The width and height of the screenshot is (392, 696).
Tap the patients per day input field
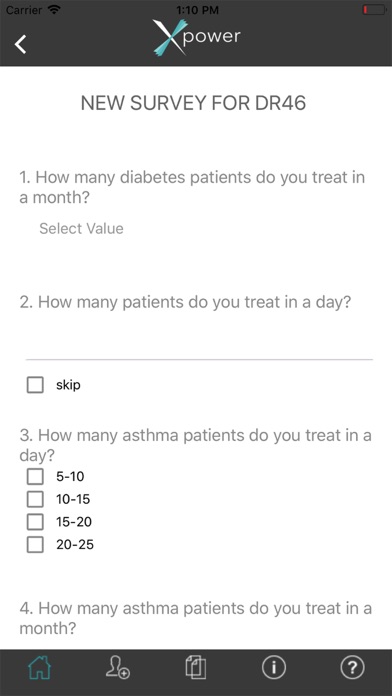coord(199,344)
